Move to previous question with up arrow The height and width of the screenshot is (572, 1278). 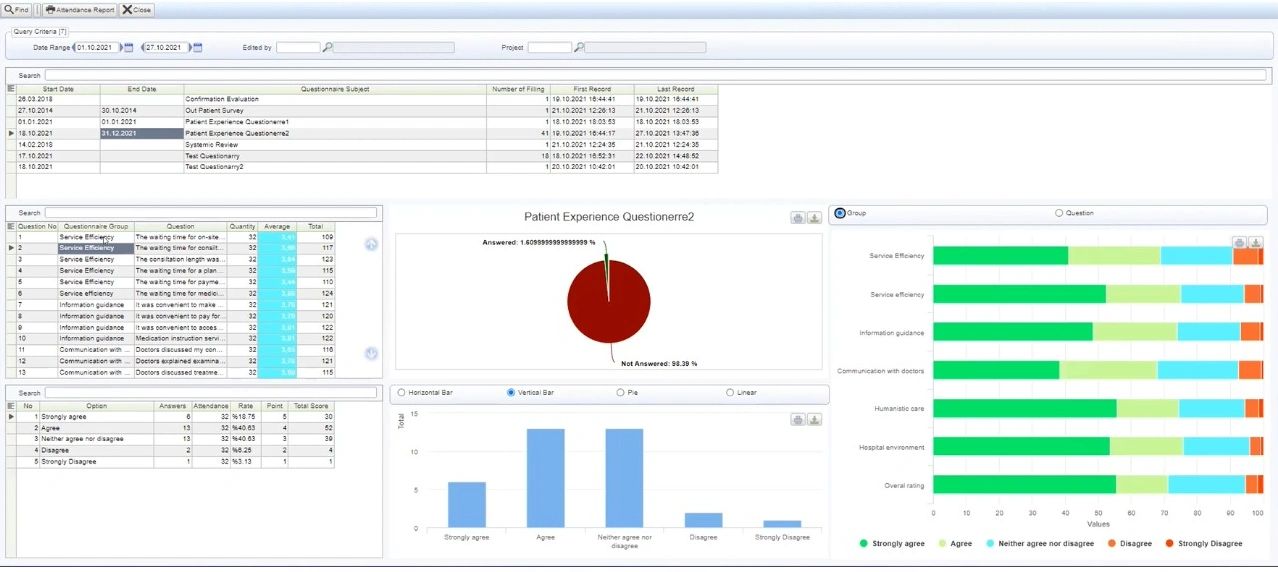click(371, 244)
